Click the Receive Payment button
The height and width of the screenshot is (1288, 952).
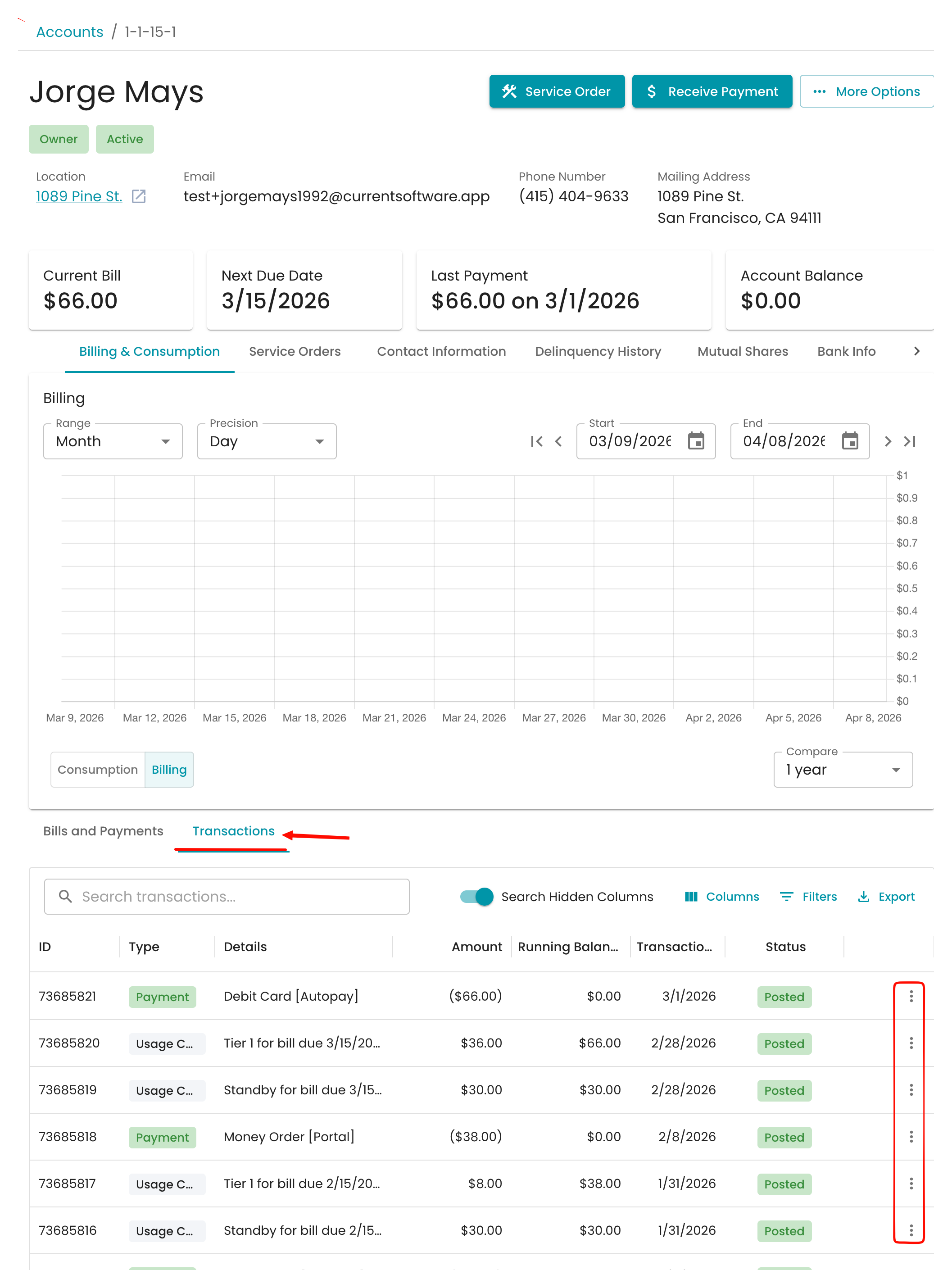click(x=712, y=91)
